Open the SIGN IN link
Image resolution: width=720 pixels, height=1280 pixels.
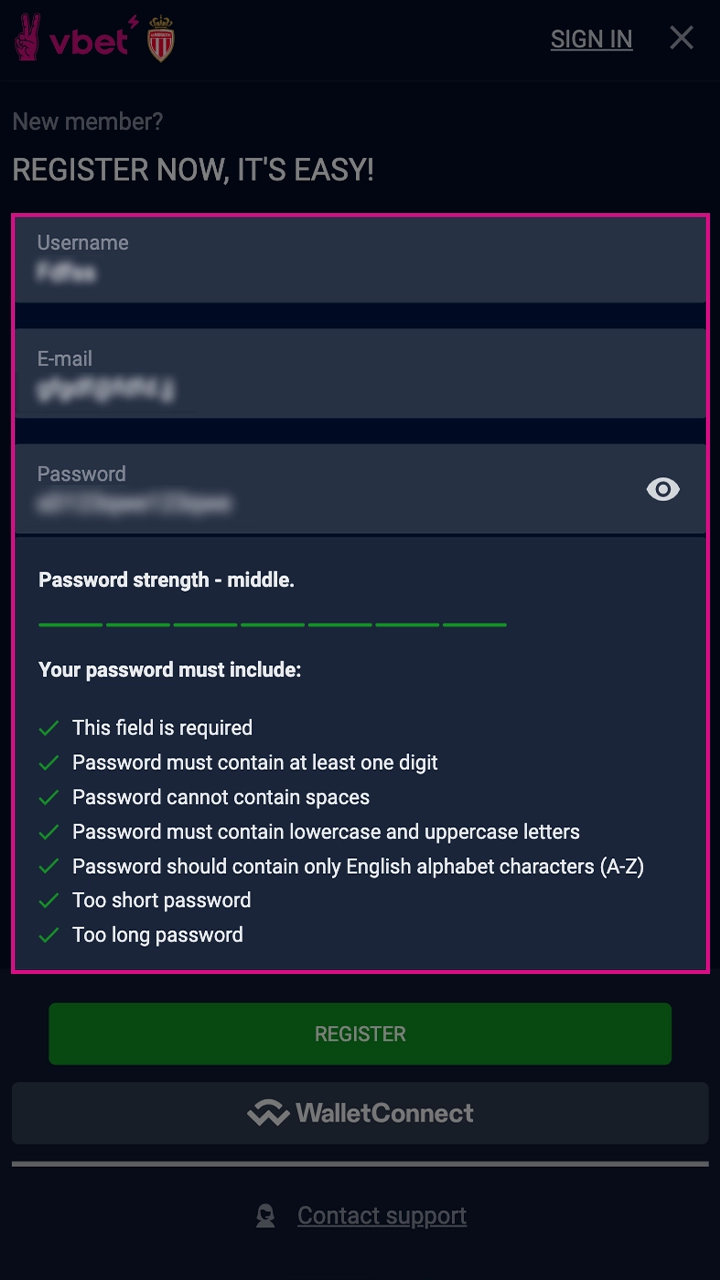coord(591,39)
